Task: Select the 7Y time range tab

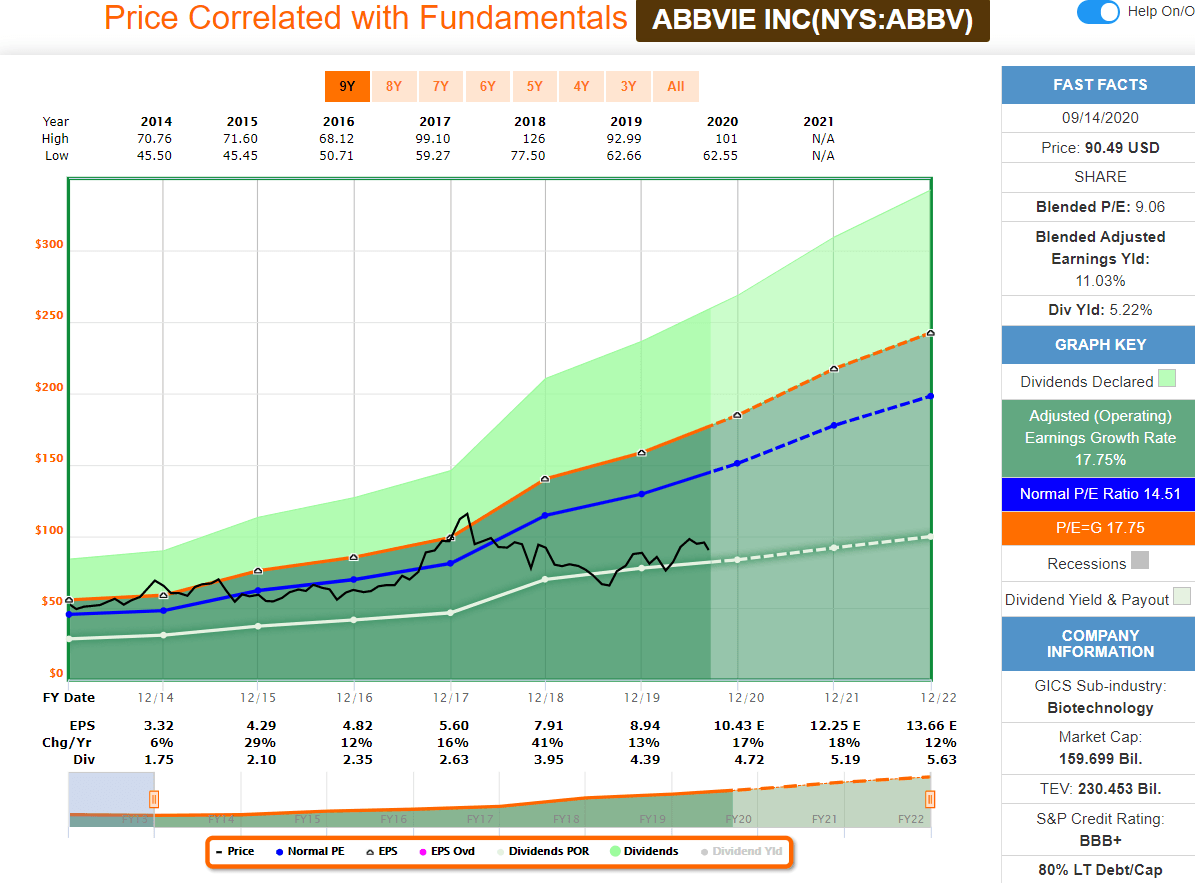Action: tap(441, 86)
